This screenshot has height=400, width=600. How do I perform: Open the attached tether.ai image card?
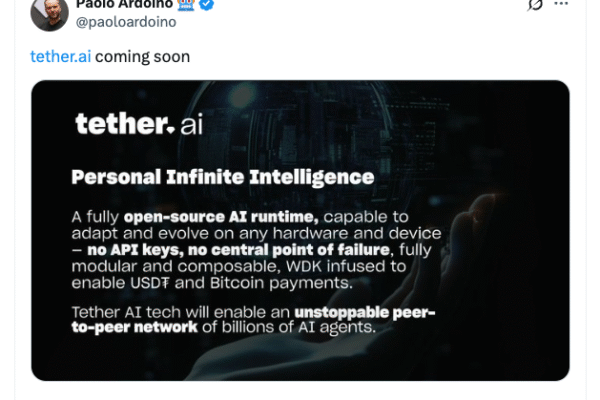300,230
